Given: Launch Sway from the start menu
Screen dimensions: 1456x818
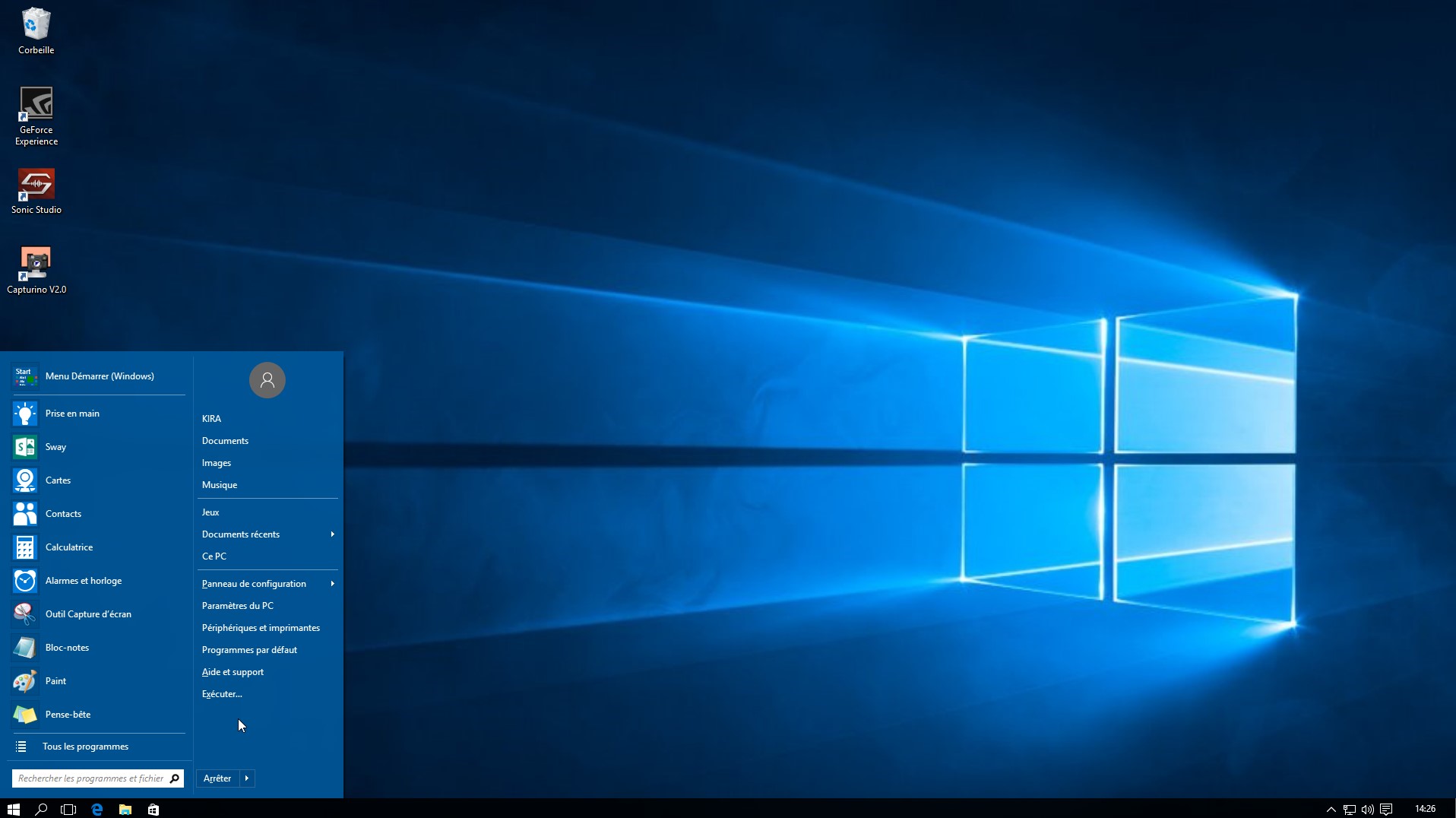Looking at the screenshot, I should (98, 447).
